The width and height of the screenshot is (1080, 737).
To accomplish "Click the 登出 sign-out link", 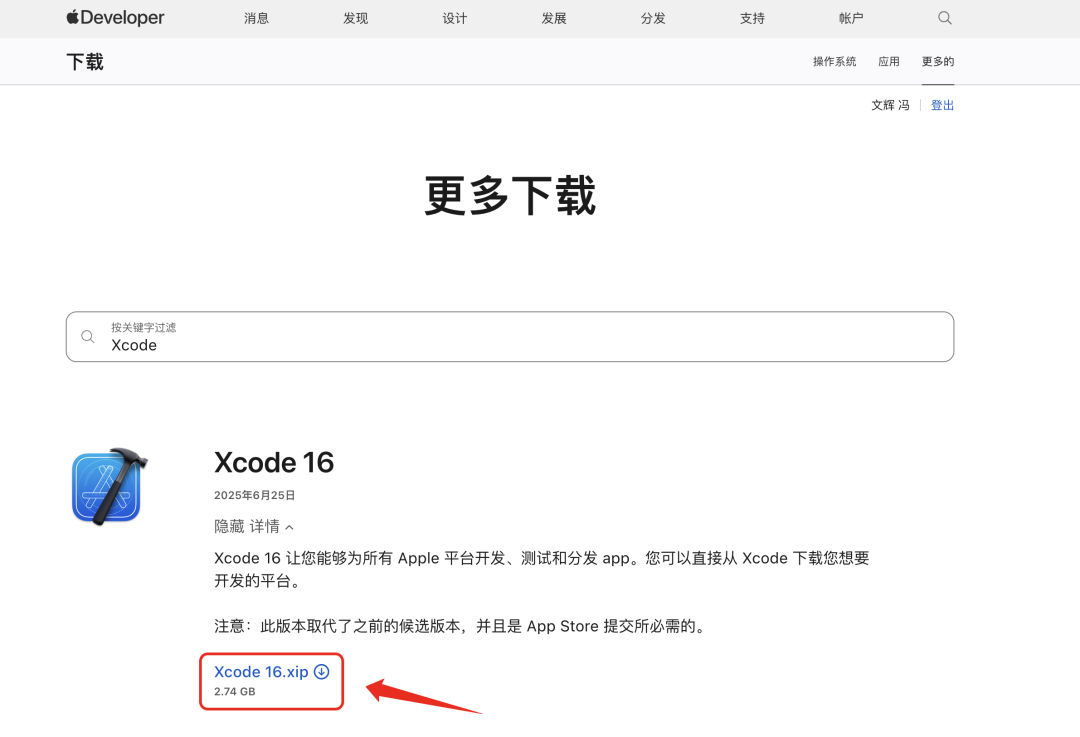I will [x=942, y=105].
